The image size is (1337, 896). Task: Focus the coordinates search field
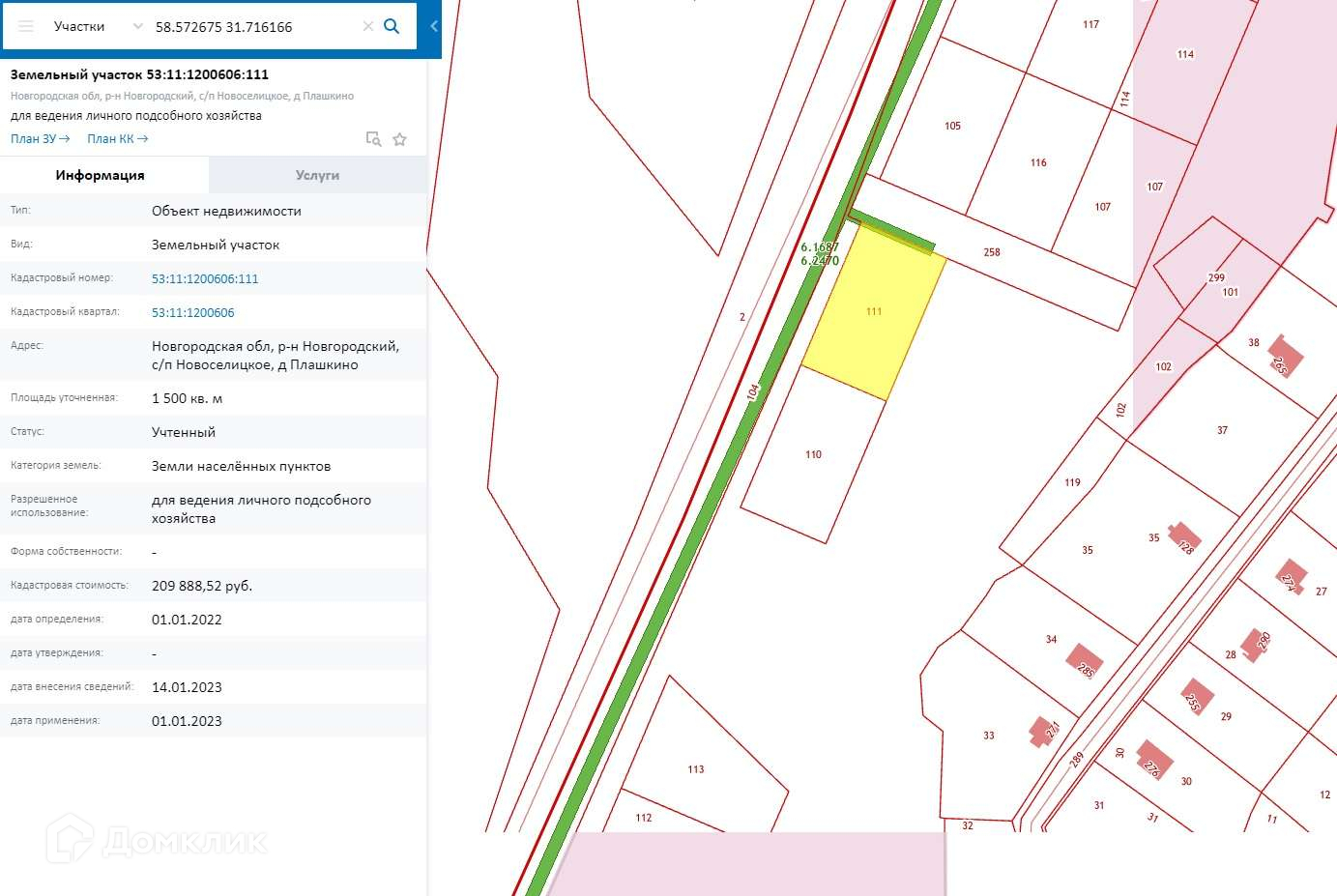coord(255,26)
